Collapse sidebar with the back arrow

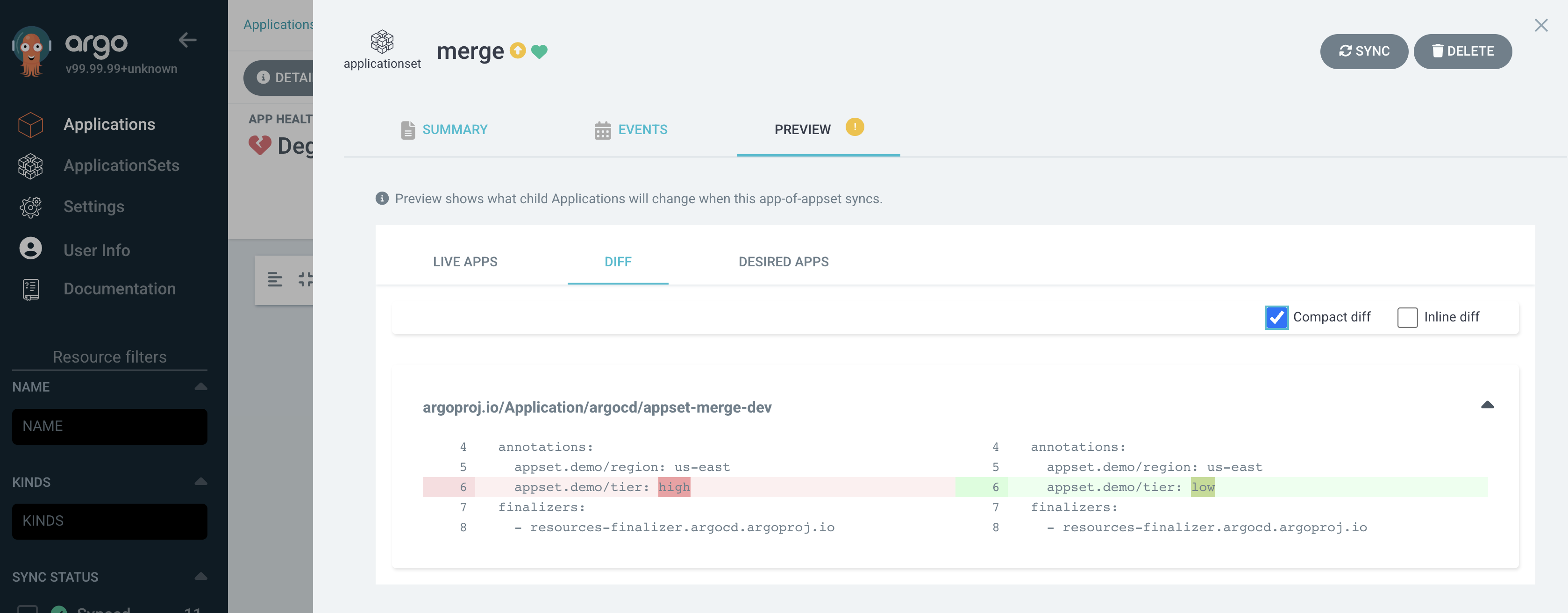187,40
